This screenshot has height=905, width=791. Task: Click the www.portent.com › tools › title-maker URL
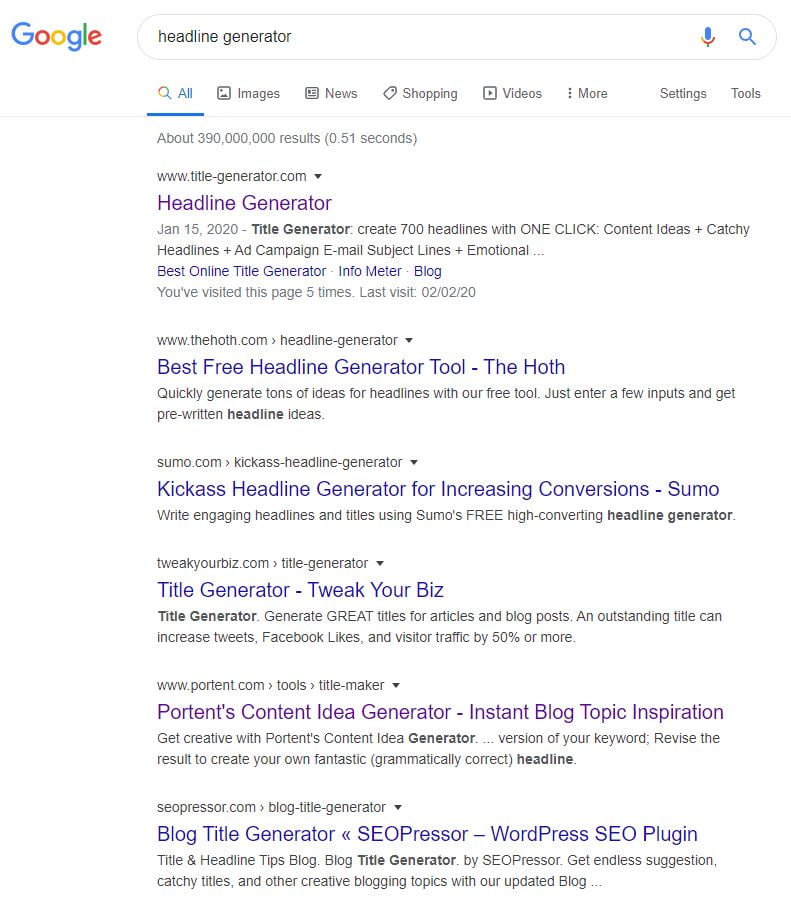point(270,686)
